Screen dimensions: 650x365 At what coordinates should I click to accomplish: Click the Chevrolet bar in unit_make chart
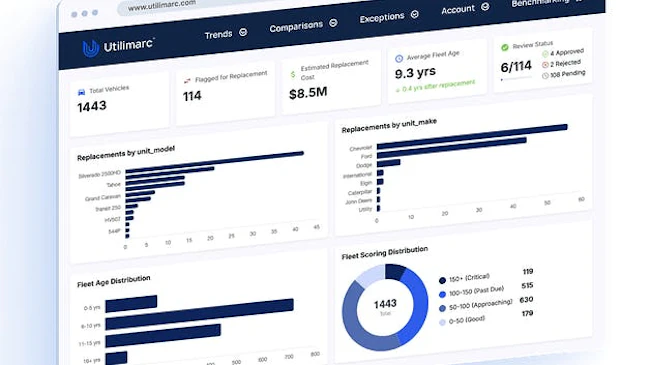pos(472,136)
